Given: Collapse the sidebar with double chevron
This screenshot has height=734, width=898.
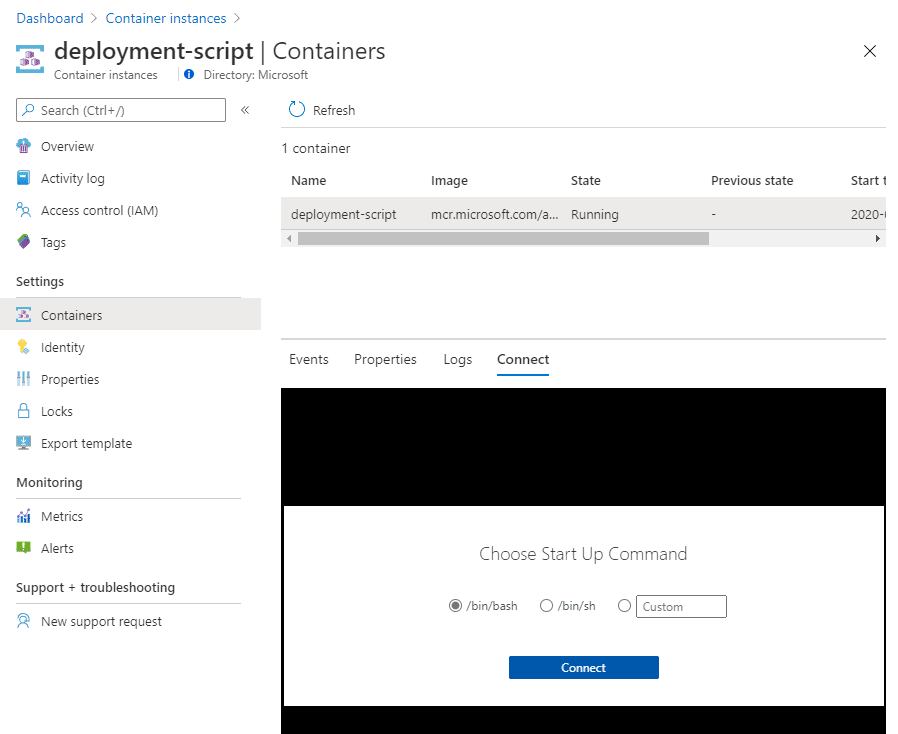Looking at the screenshot, I should 245,110.
